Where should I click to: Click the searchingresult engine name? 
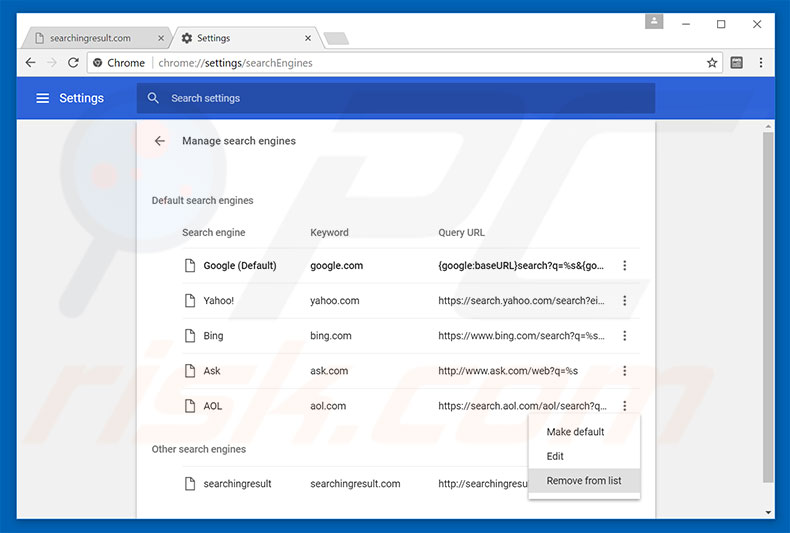(237, 484)
